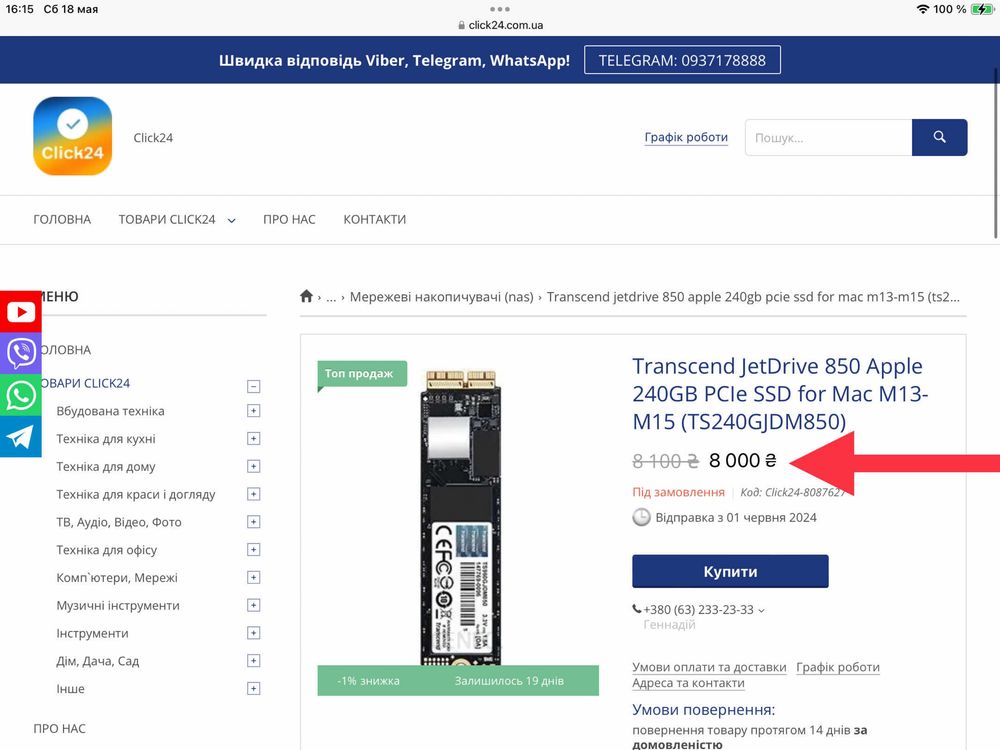Click the Купити buy button
Screen dimensions: 1000x750
pos(730,571)
